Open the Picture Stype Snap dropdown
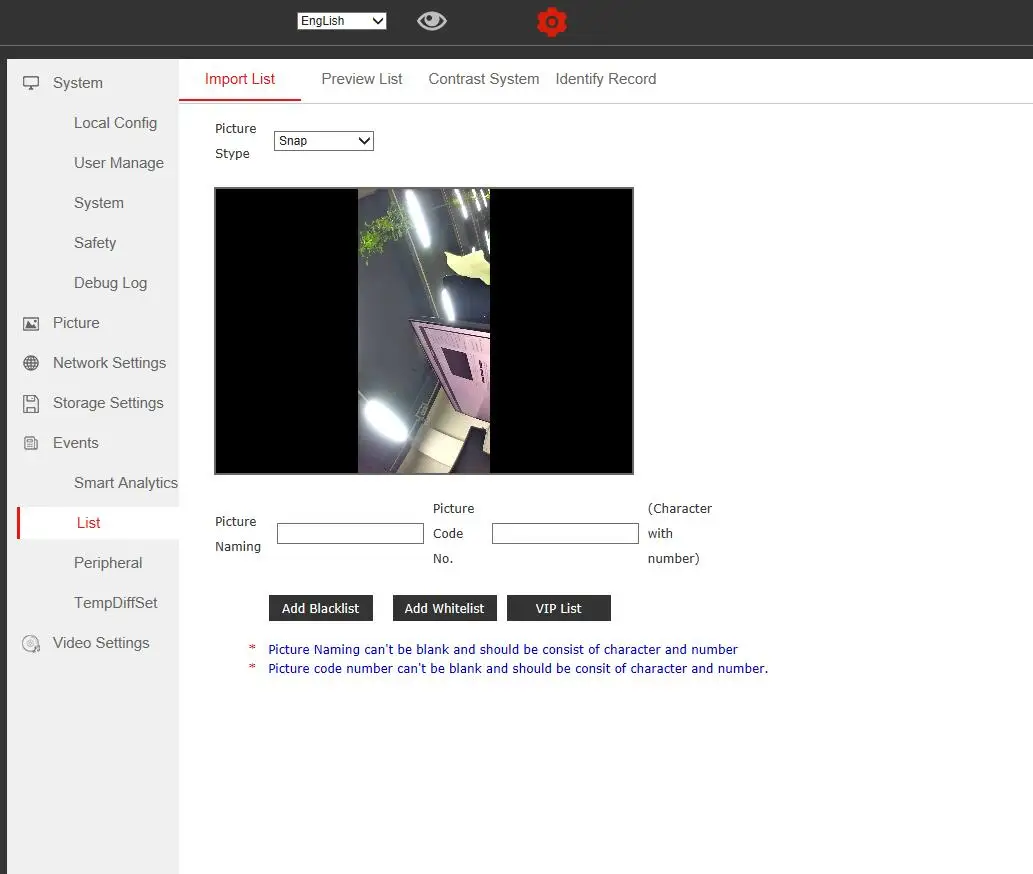The width and height of the screenshot is (1033, 874). [x=323, y=141]
